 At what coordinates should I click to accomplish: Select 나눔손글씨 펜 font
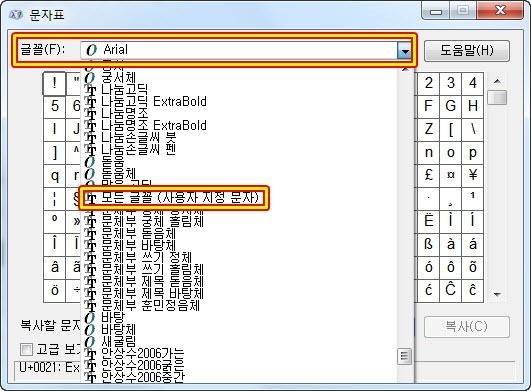pyautogui.click(x=139, y=149)
